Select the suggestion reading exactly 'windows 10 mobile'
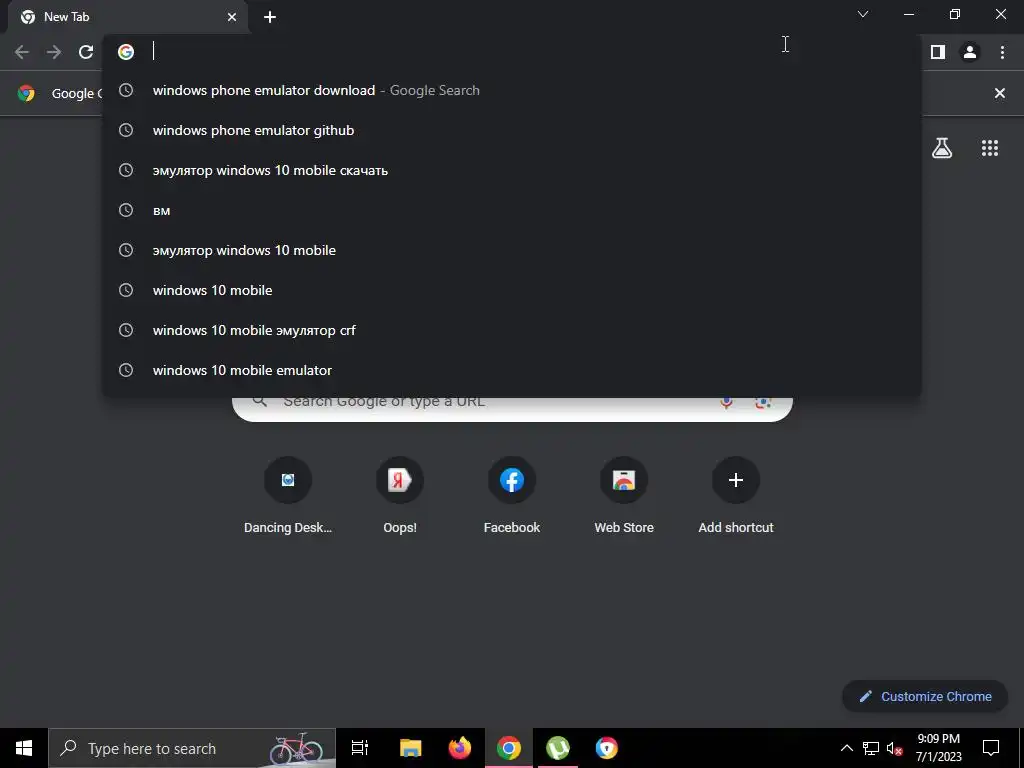1024x768 pixels. (512, 290)
